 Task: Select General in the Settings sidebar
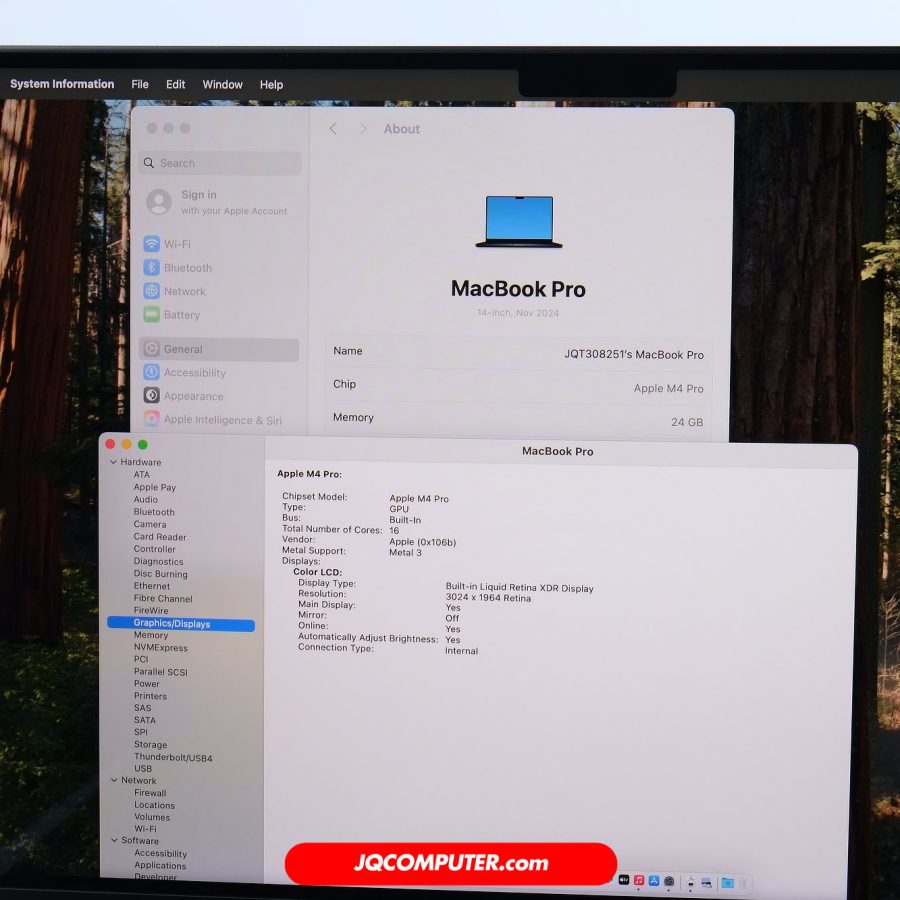219,349
